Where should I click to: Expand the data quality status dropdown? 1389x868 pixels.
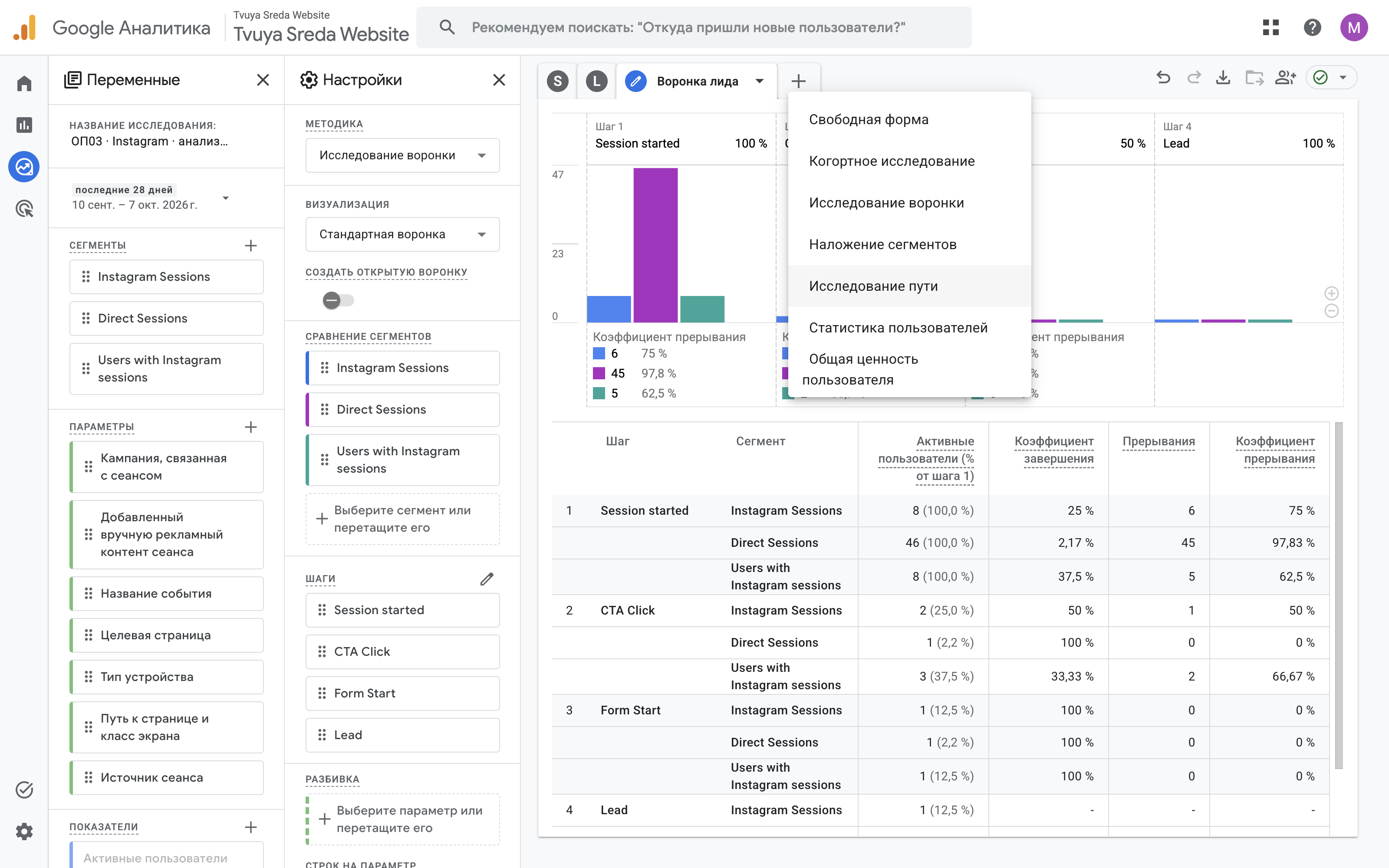[x=1343, y=78]
